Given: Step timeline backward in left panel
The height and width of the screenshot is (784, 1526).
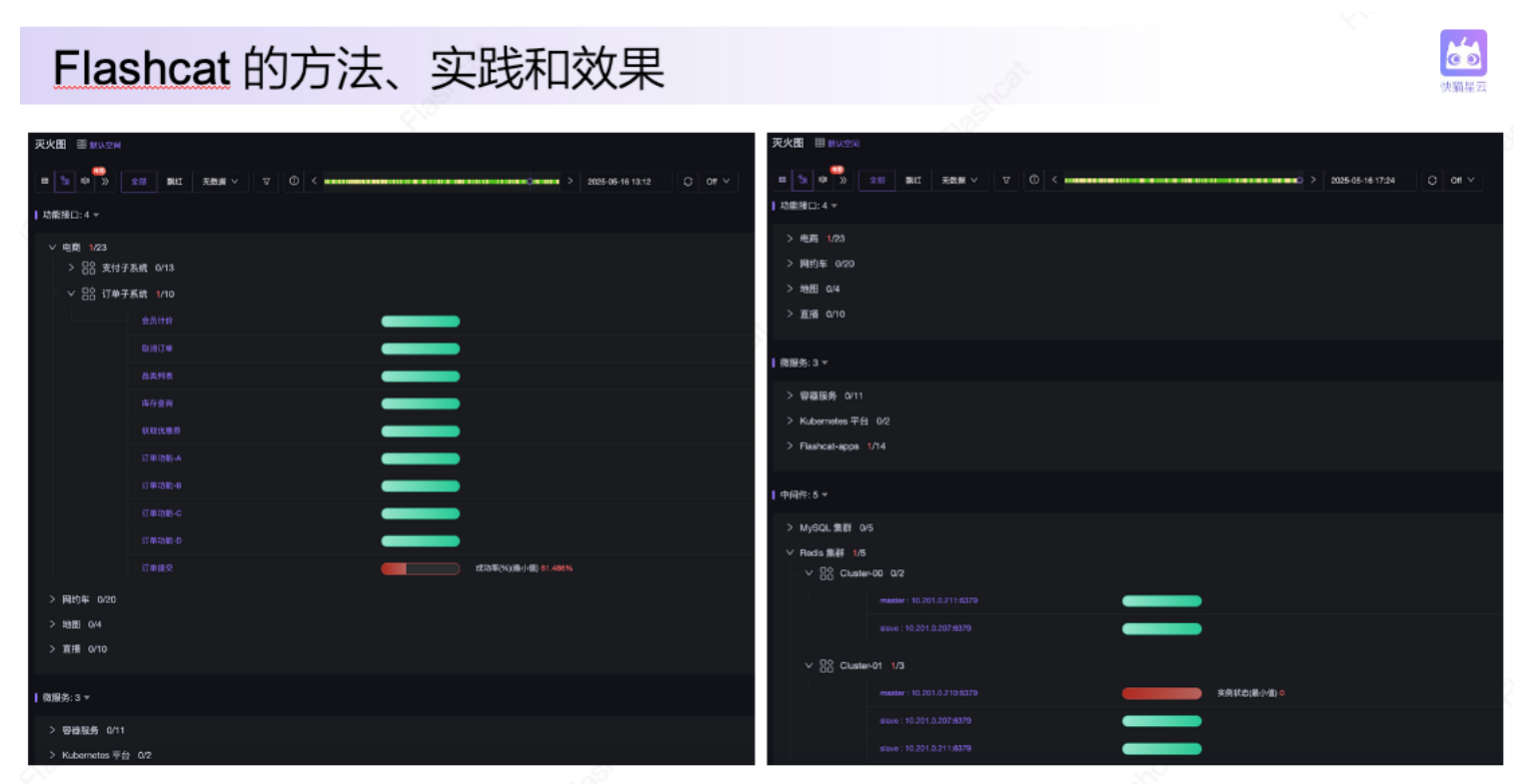Looking at the screenshot, I should (x=314, y=181).
